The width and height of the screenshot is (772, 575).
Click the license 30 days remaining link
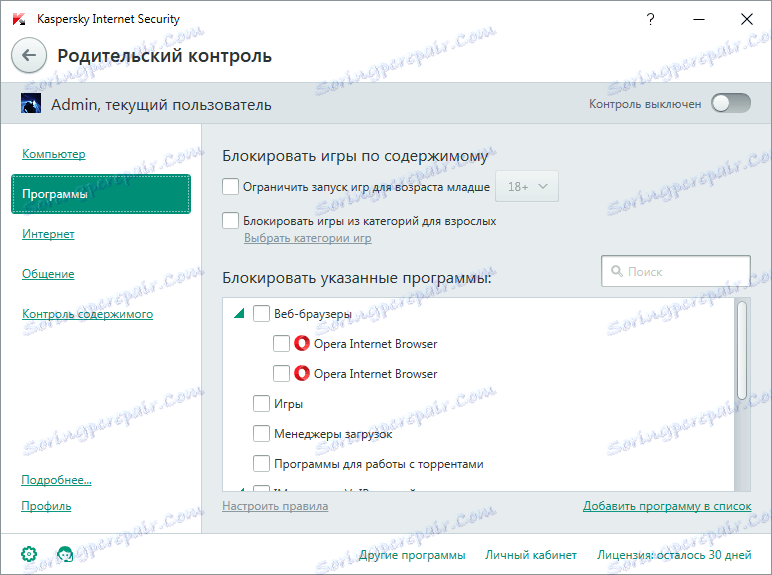674,555
